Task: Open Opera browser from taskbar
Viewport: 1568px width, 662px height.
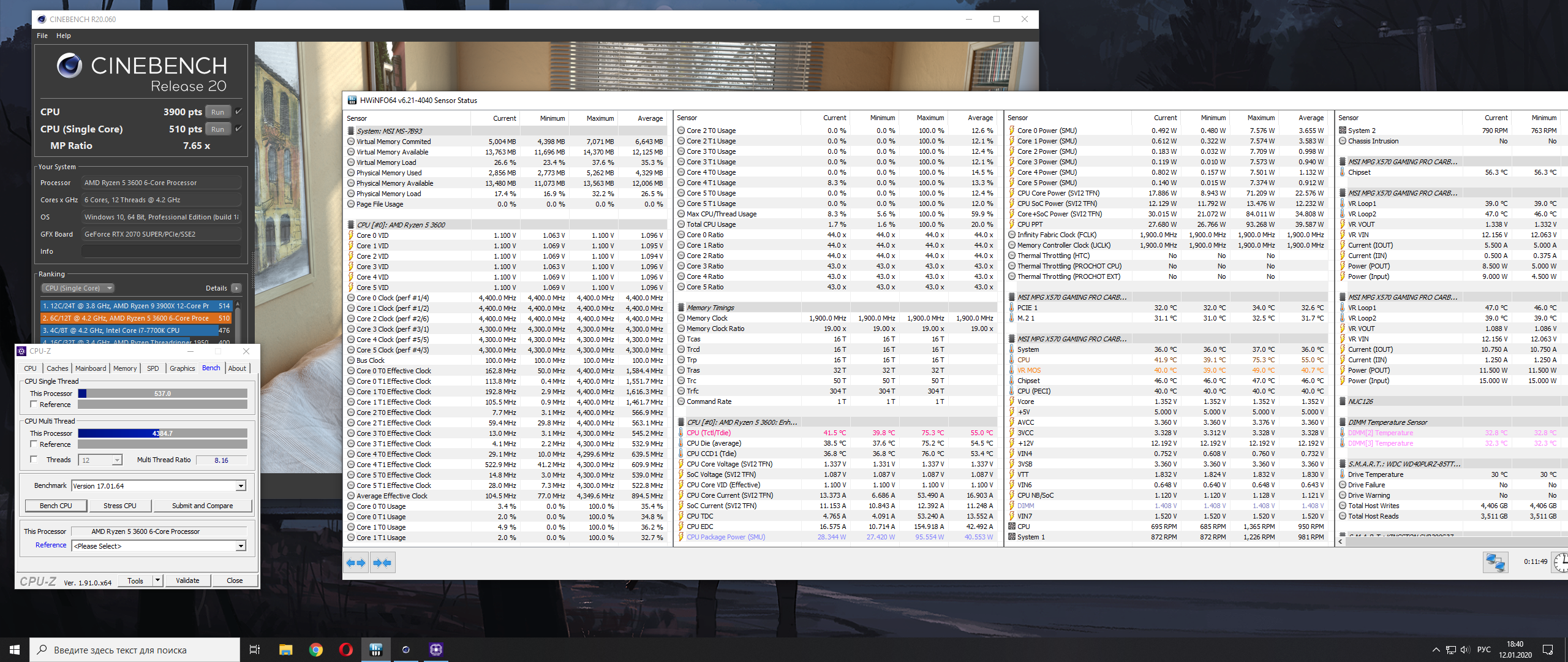Action: coord(346,650)
